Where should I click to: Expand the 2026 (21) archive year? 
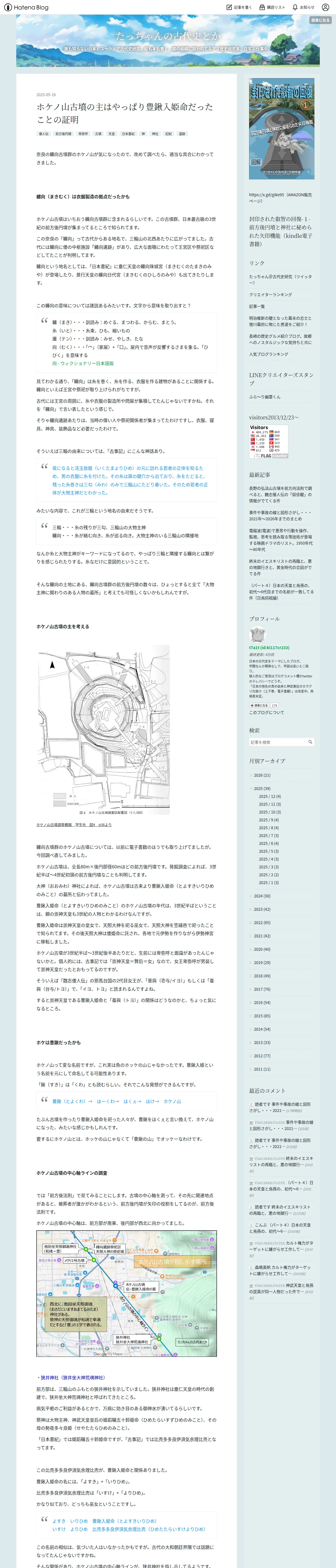click(x=251, y=775)
